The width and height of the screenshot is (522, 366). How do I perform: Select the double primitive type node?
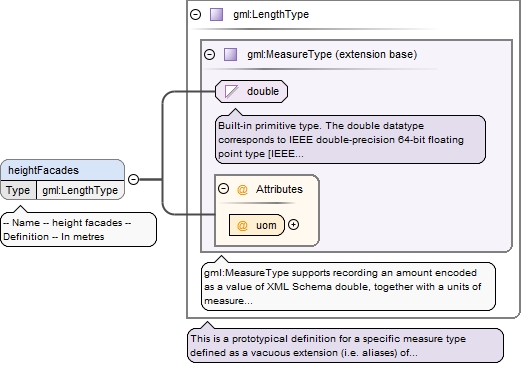click(x=251, y=91)
